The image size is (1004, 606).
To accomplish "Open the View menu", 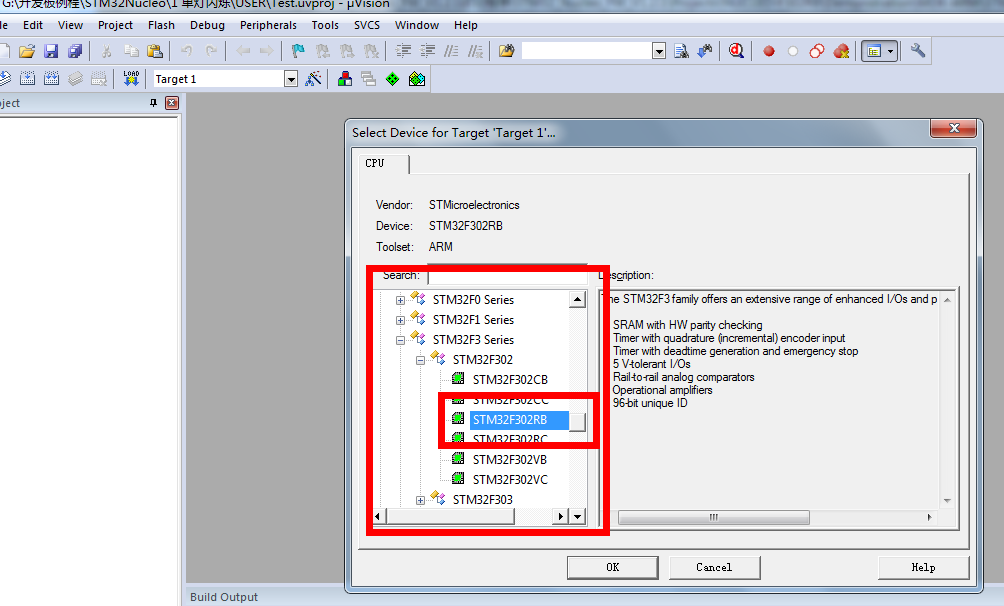I will [70, 25].
